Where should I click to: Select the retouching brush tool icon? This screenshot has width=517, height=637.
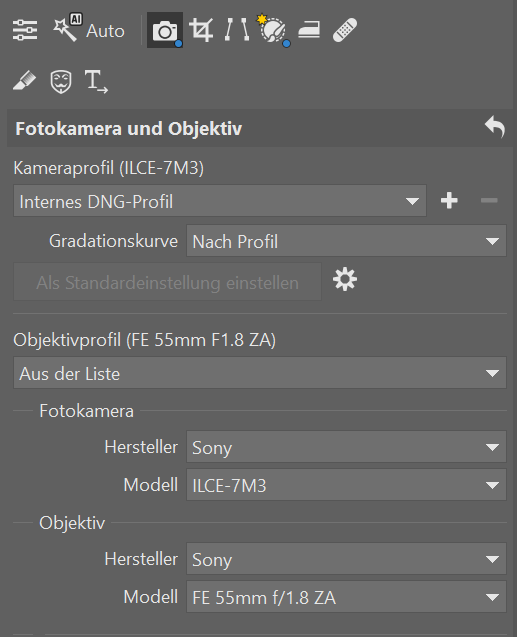click(x=24, y=80)
